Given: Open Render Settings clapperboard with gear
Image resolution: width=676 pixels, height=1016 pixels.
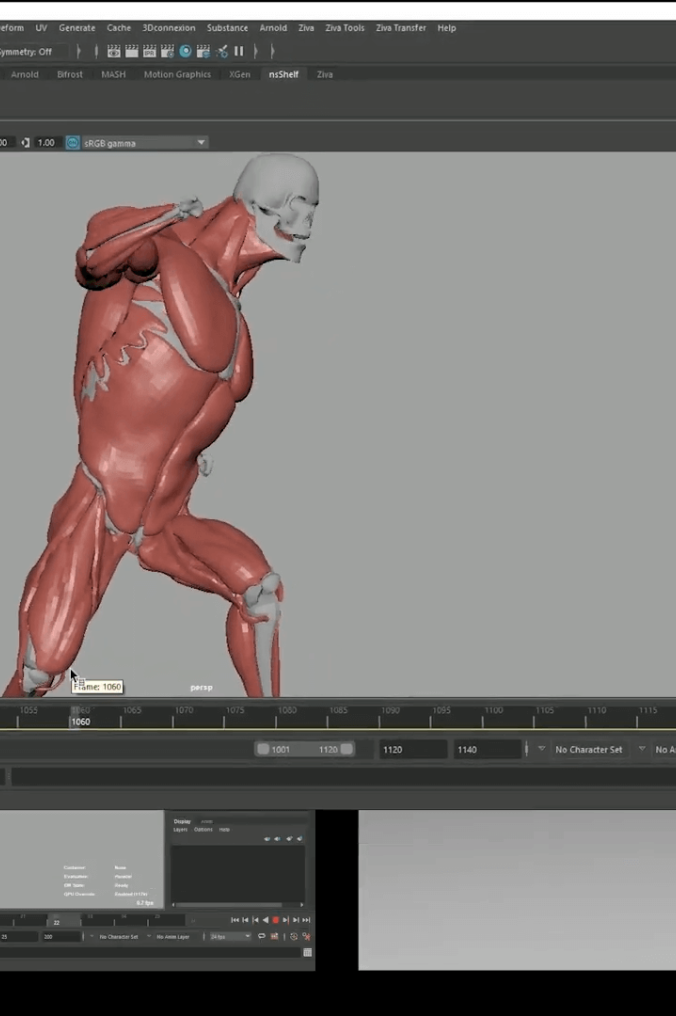Looking at the screenshot, I should [x=167, y=51].
